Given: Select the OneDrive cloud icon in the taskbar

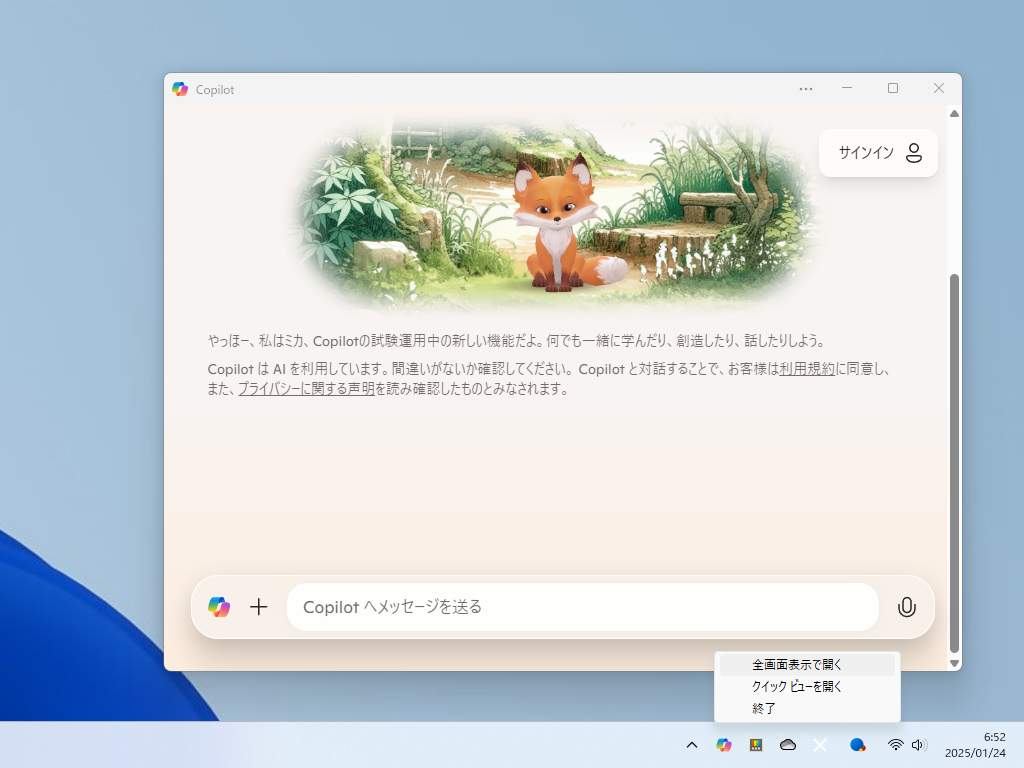Looking at the screenshot, I should click(x=788, y=745).
